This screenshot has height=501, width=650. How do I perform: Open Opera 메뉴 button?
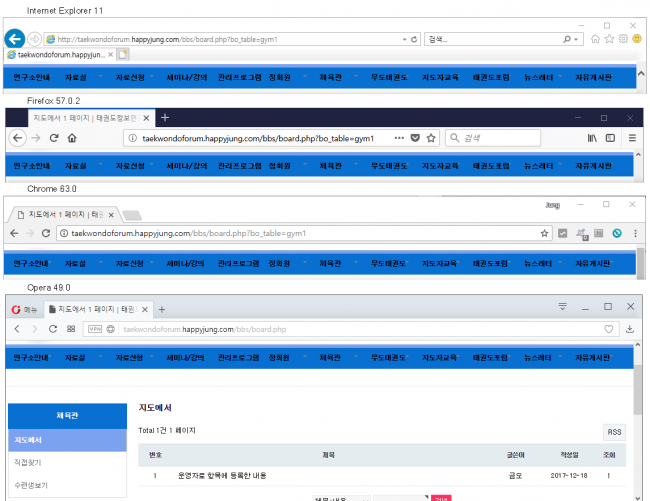click(25, 310)
